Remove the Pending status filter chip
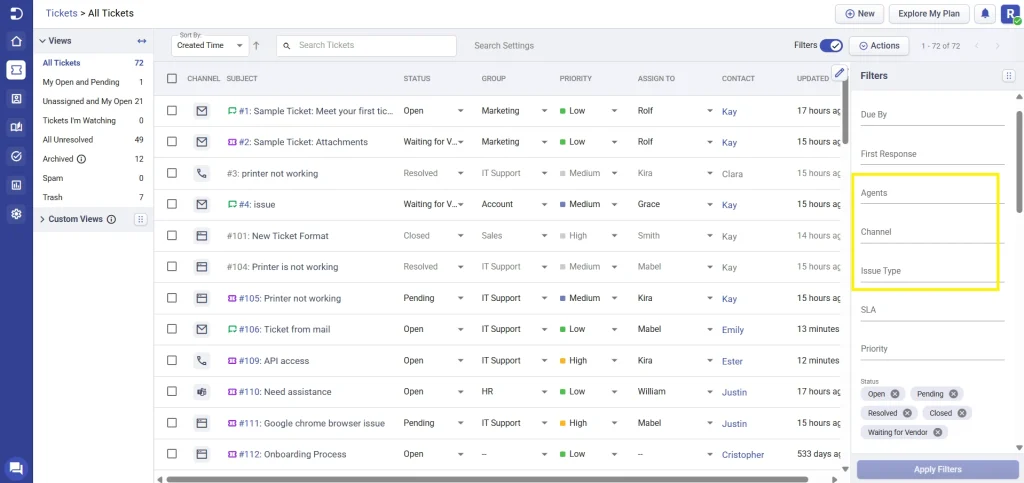Screen dimensions: 1024x483 tap(953, 394)
